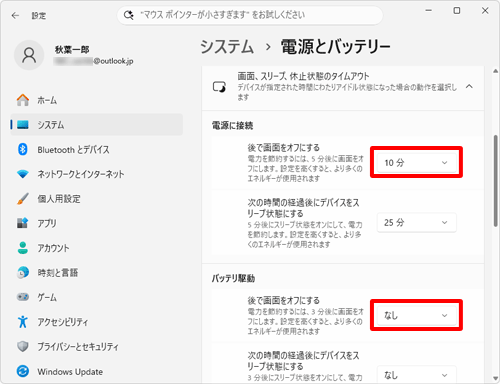Click the 電源とバッテリー page title
Viewport: 500px width, 384px height.
(x=335, y=46)
